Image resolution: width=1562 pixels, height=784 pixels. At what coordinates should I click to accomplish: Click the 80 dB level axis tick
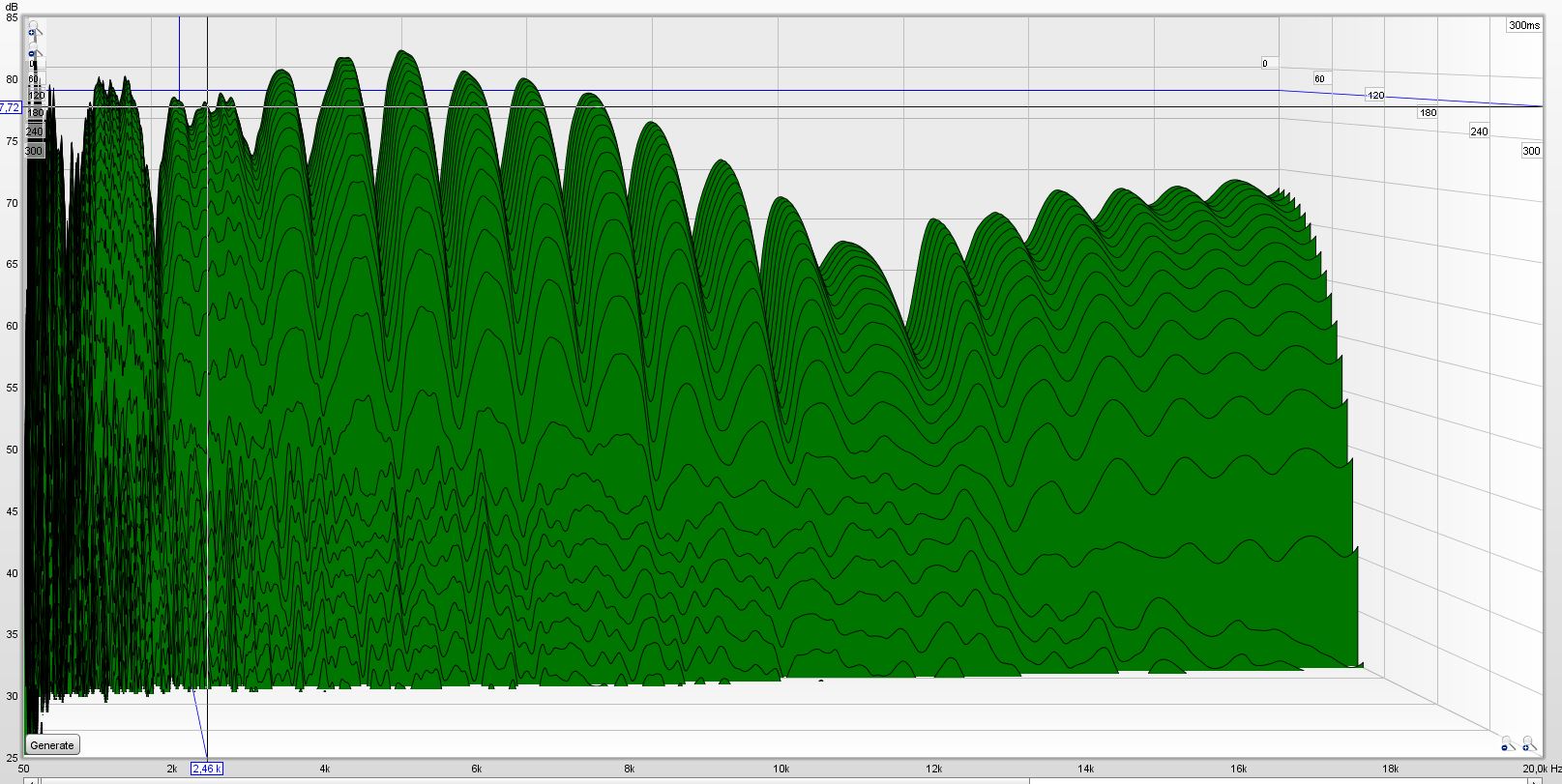point(12,79)
